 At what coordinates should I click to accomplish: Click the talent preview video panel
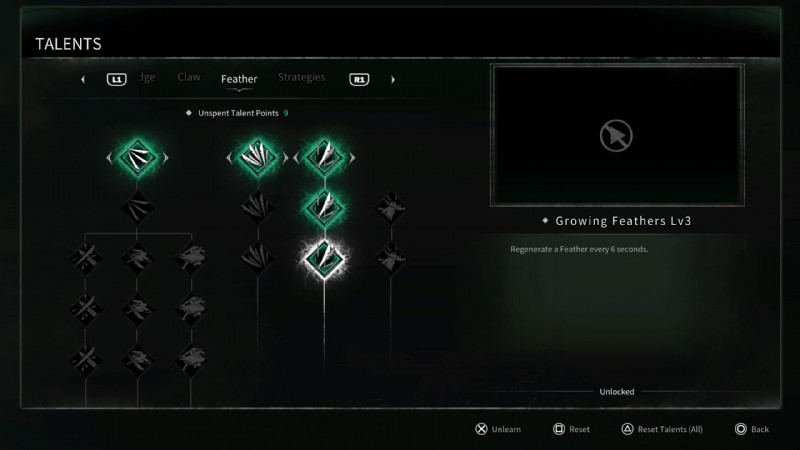(x=617, y=135)
